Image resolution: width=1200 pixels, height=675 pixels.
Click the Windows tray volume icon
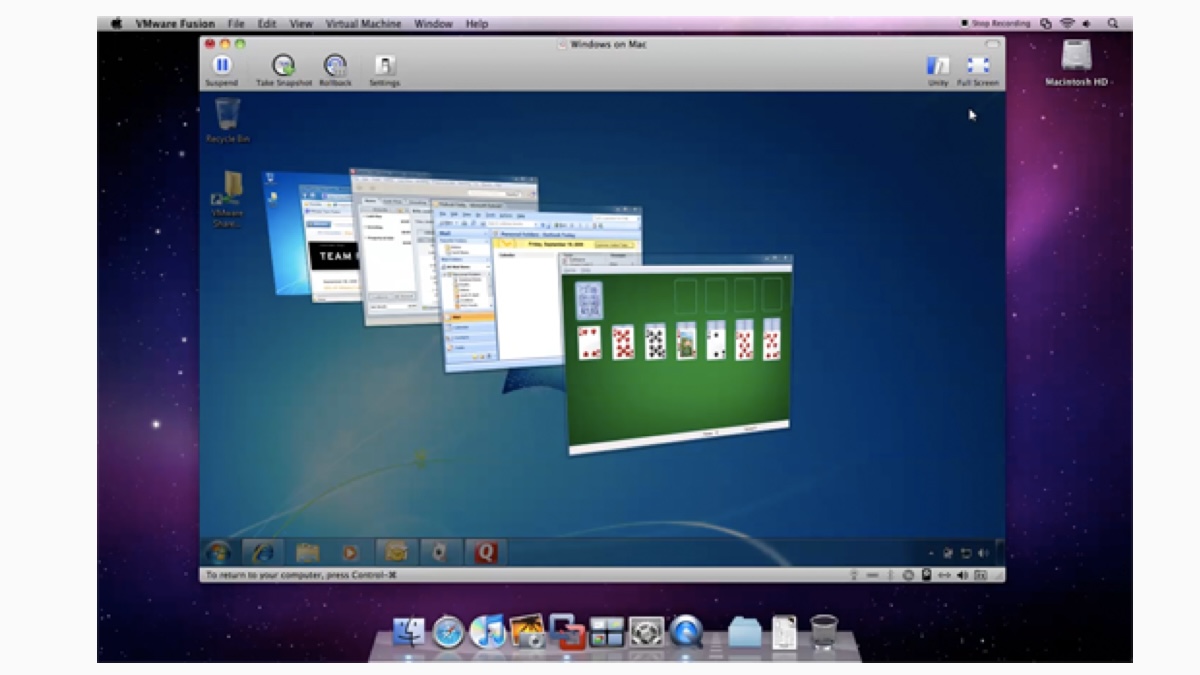click(982, 553)
